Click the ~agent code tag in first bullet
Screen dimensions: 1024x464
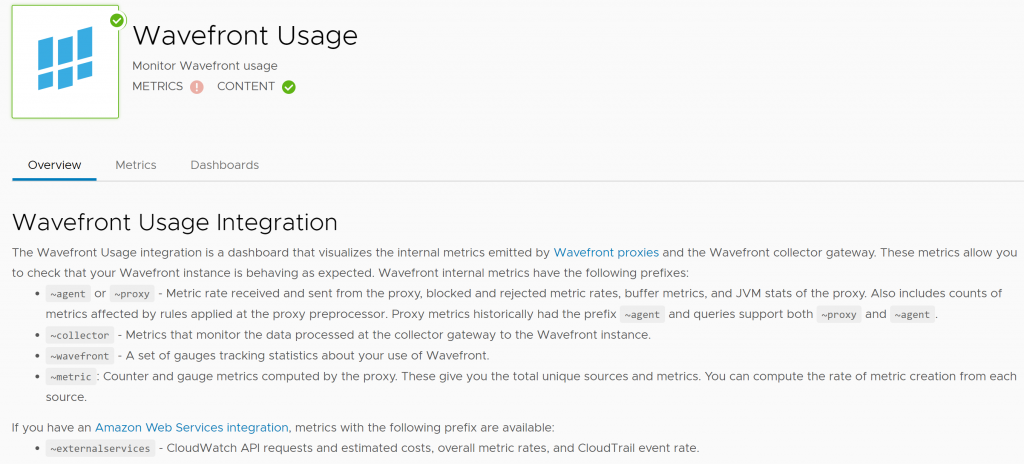(x=67, y=293)
